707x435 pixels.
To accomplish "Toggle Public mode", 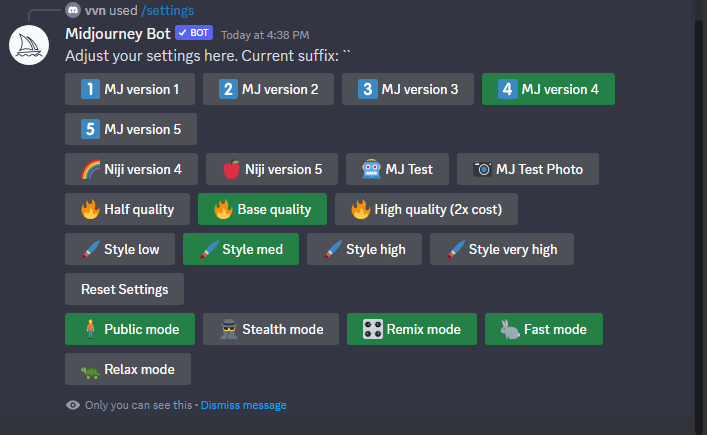I will click(x=130, y=329).
